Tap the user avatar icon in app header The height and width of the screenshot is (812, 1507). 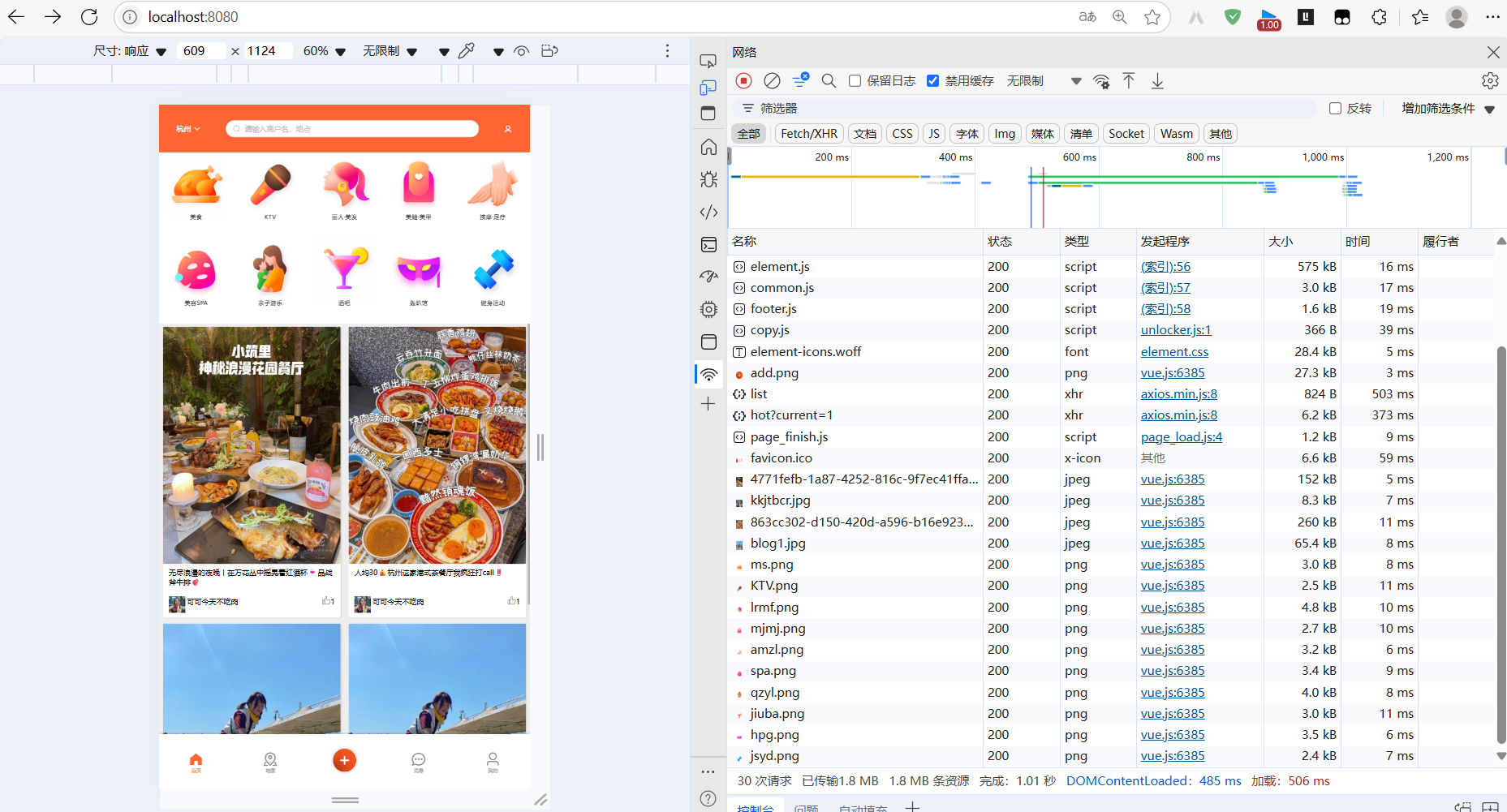click(508, 129)
